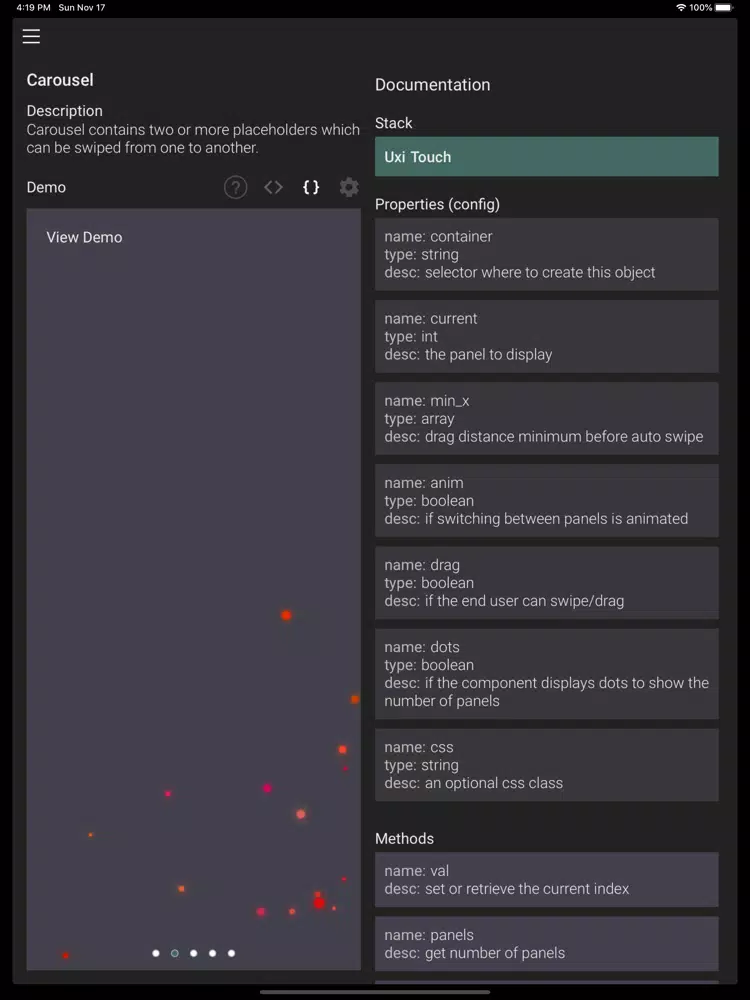Viewport: 750px width, 1000px height.
Task: Select the min_x property card
Action: 546,418
